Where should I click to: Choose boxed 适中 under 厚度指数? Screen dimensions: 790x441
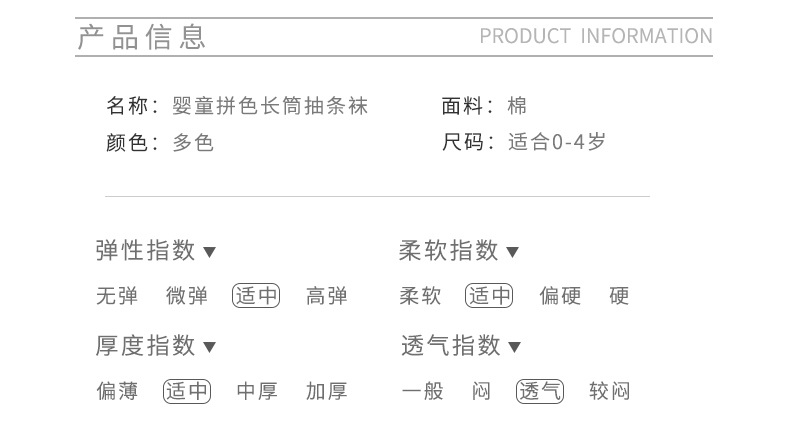pos(187,391)
